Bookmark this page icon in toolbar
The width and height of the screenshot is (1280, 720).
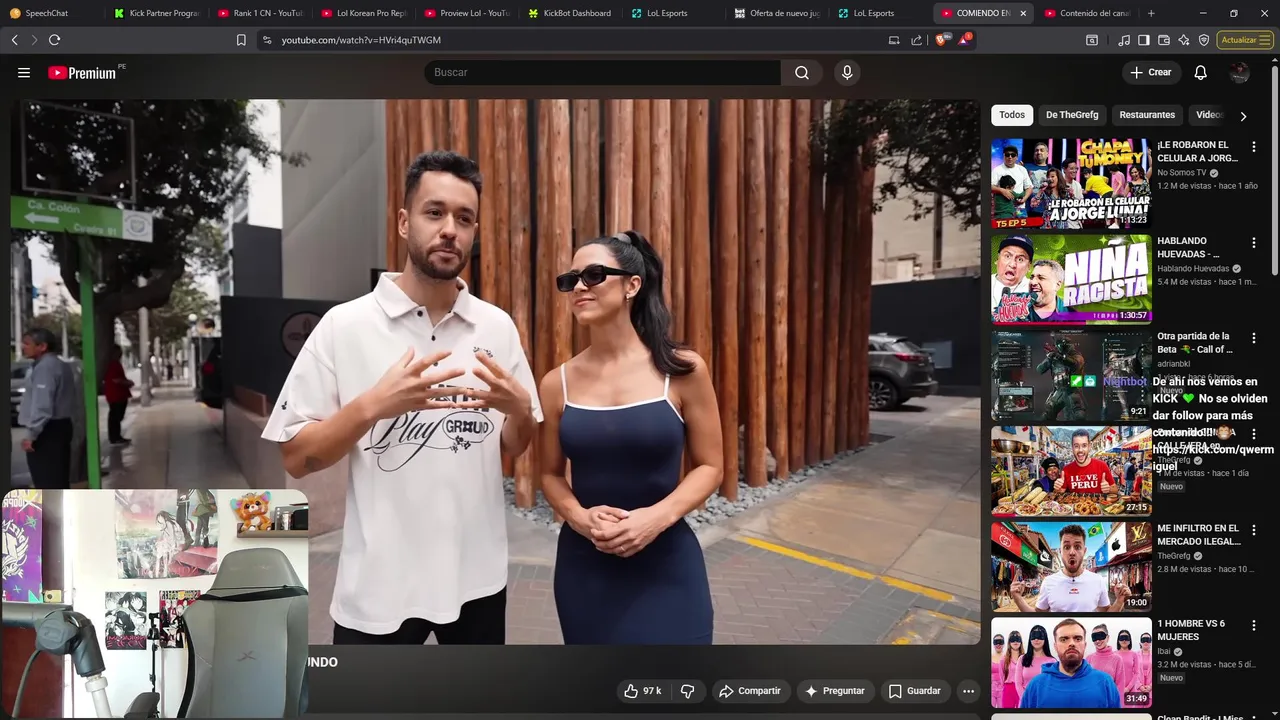click(x=241, y=40)
